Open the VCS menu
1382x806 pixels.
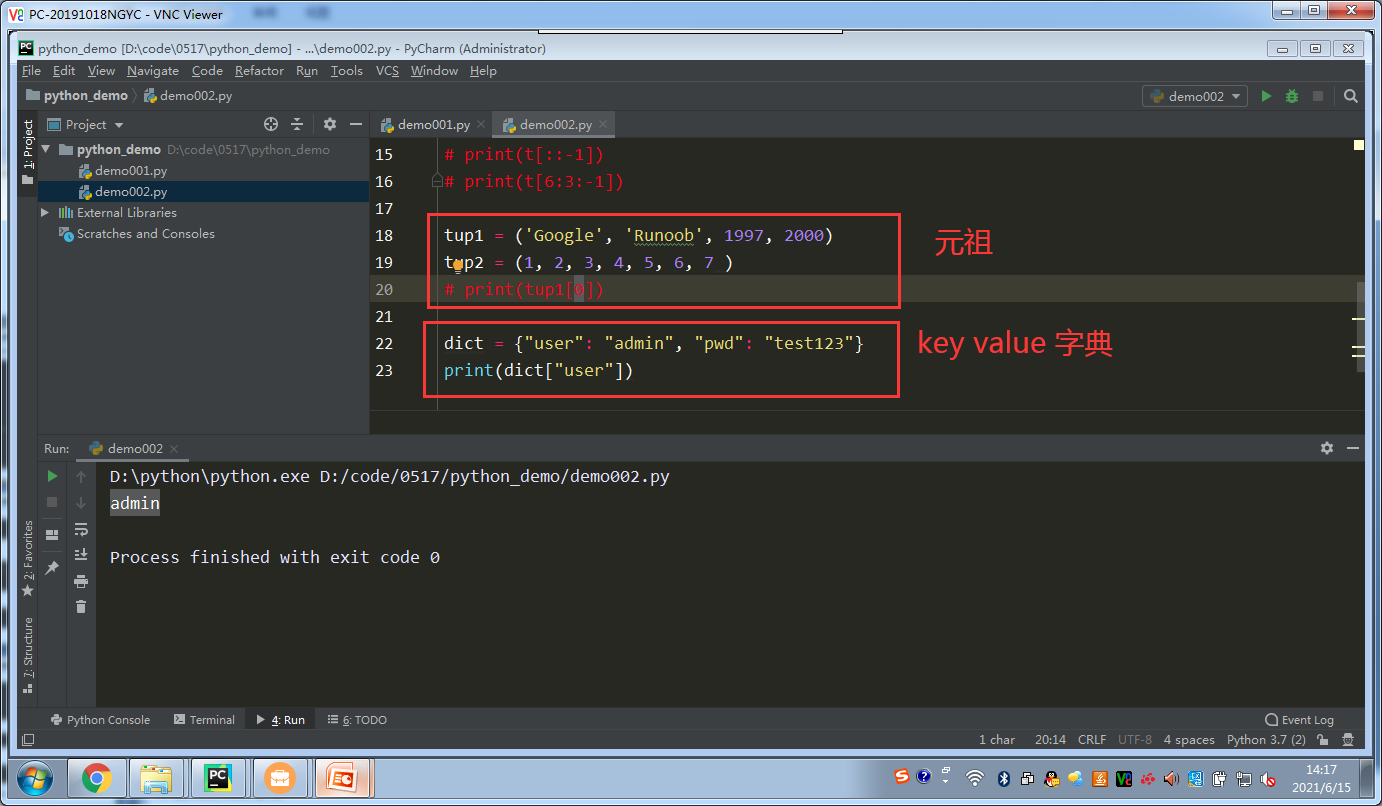[387, 71]
